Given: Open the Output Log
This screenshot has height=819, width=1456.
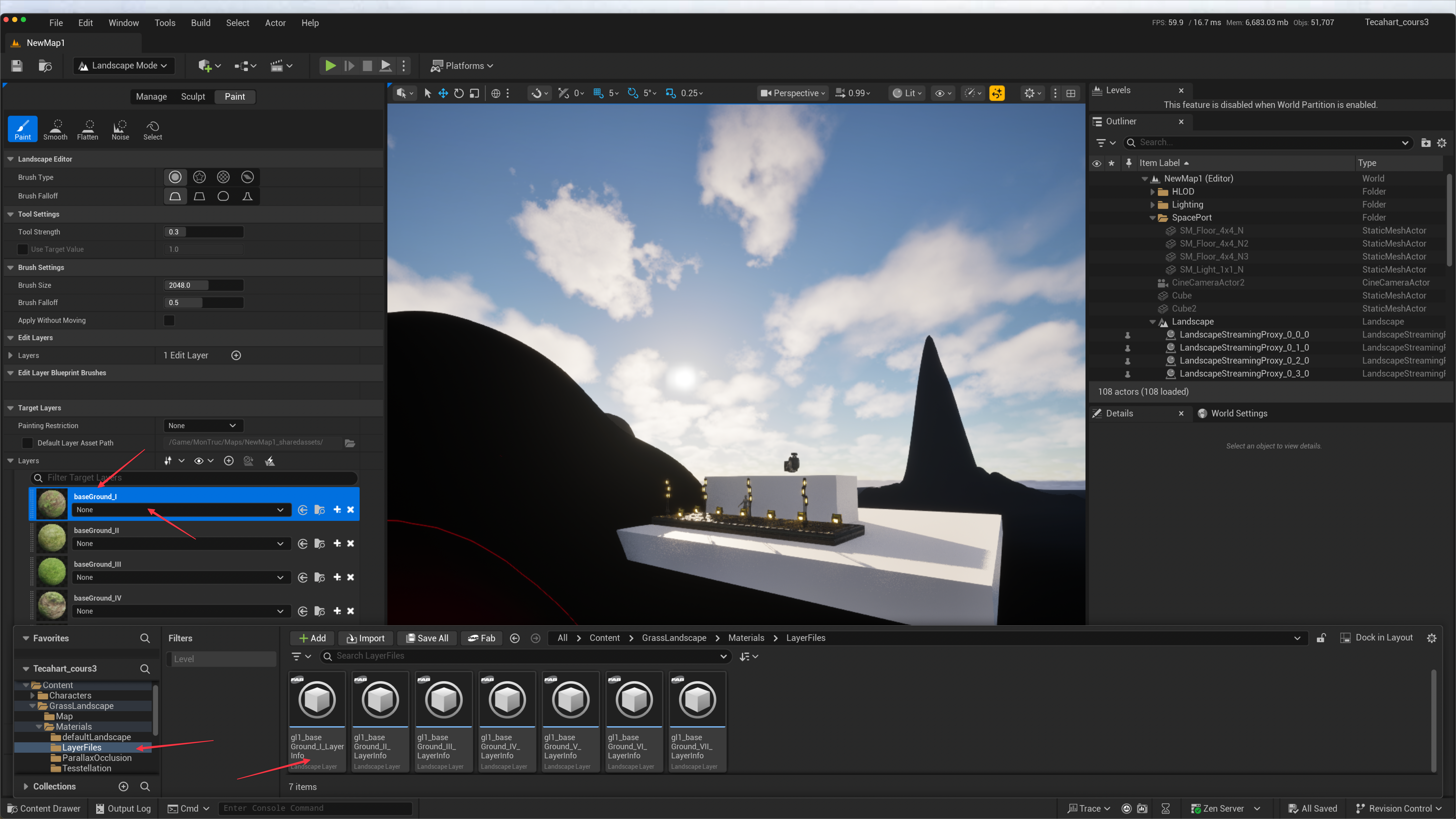Looking at the screenshot, I should [x=123, y=809].
